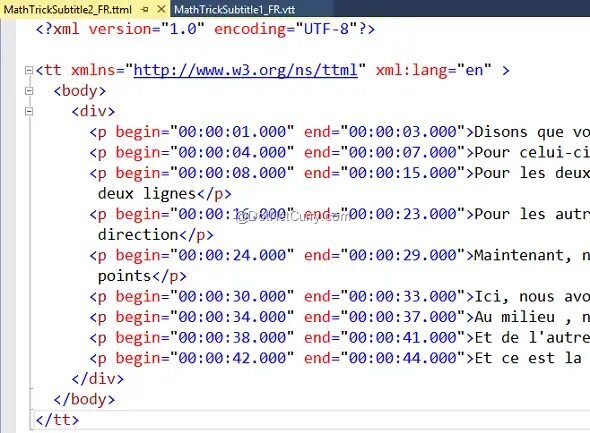Click the closing </div> tag
Image resolution: width=590 pixels, height=433 pixels.
[x=98, y=379]
